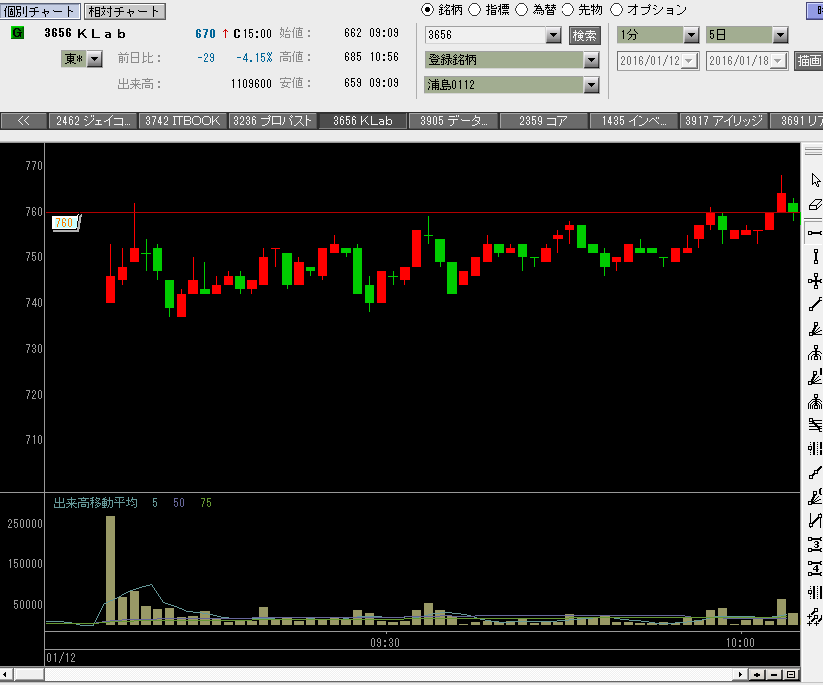Click the 検索 search button

584,35
